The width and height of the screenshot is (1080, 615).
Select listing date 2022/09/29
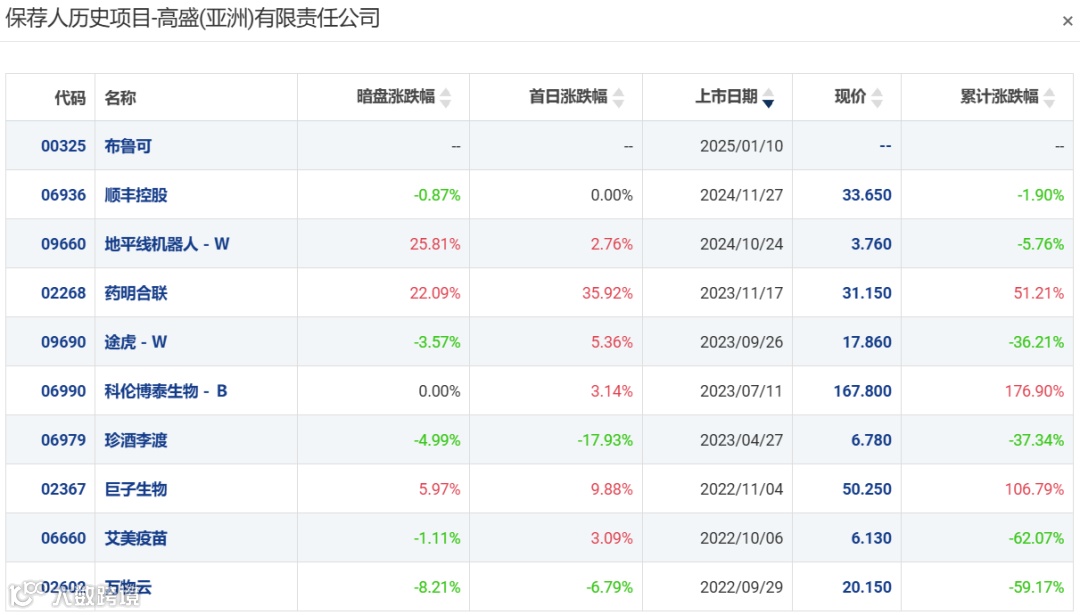pos(741,587)
